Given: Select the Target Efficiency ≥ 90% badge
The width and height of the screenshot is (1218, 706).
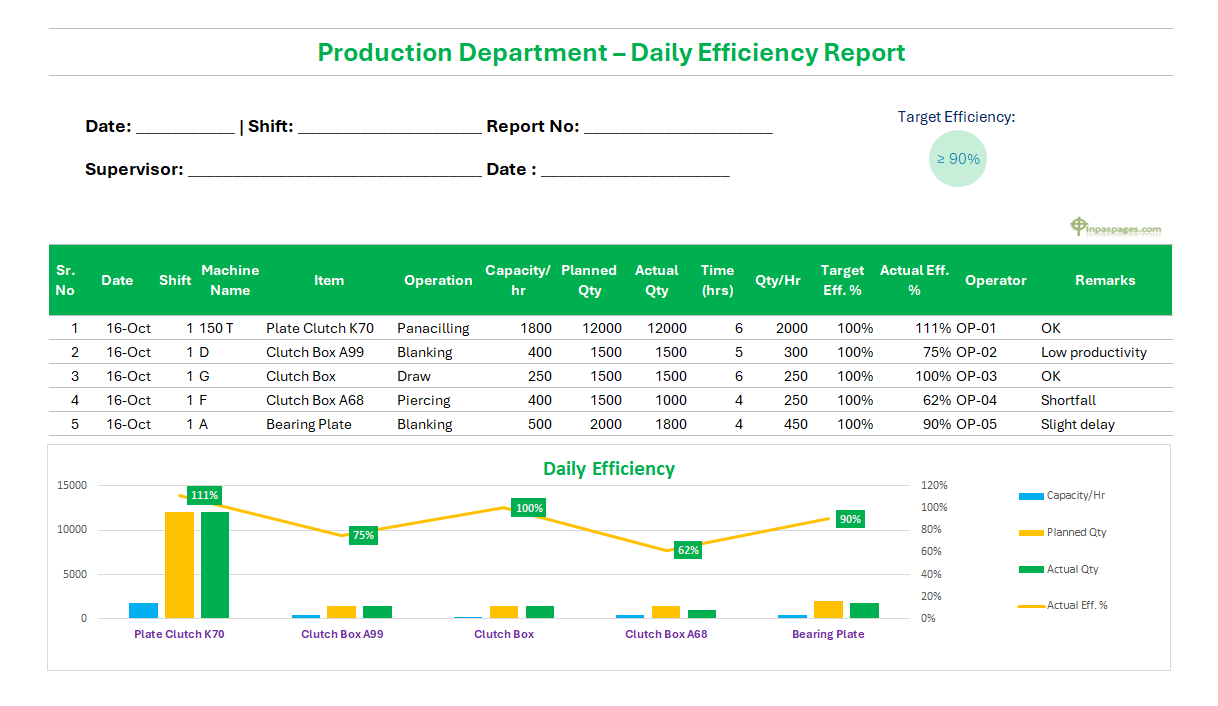Looking at the screenshot, I should point(957,158).
